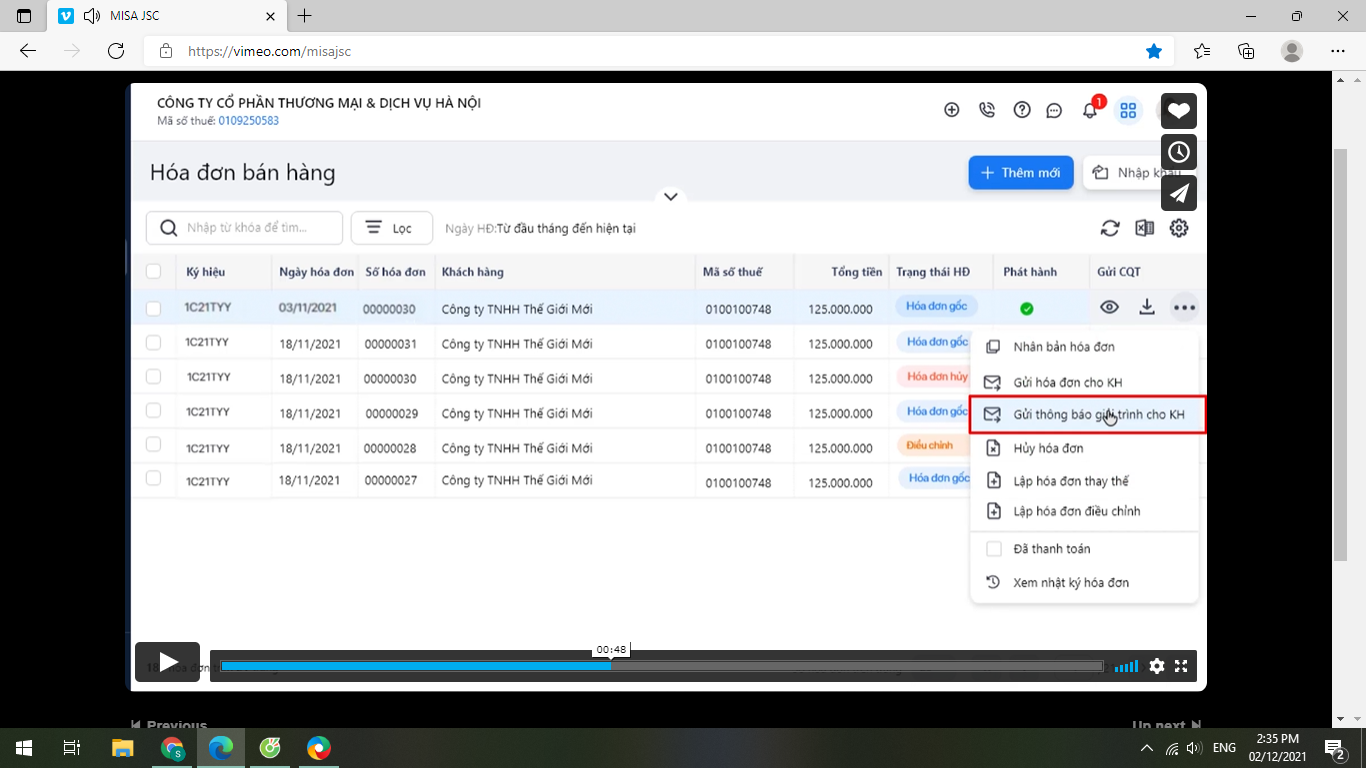Expand the chevron below the page title
Viewport: 1366px width, 768px height.
pyautogui.click(x=671, y=197)
